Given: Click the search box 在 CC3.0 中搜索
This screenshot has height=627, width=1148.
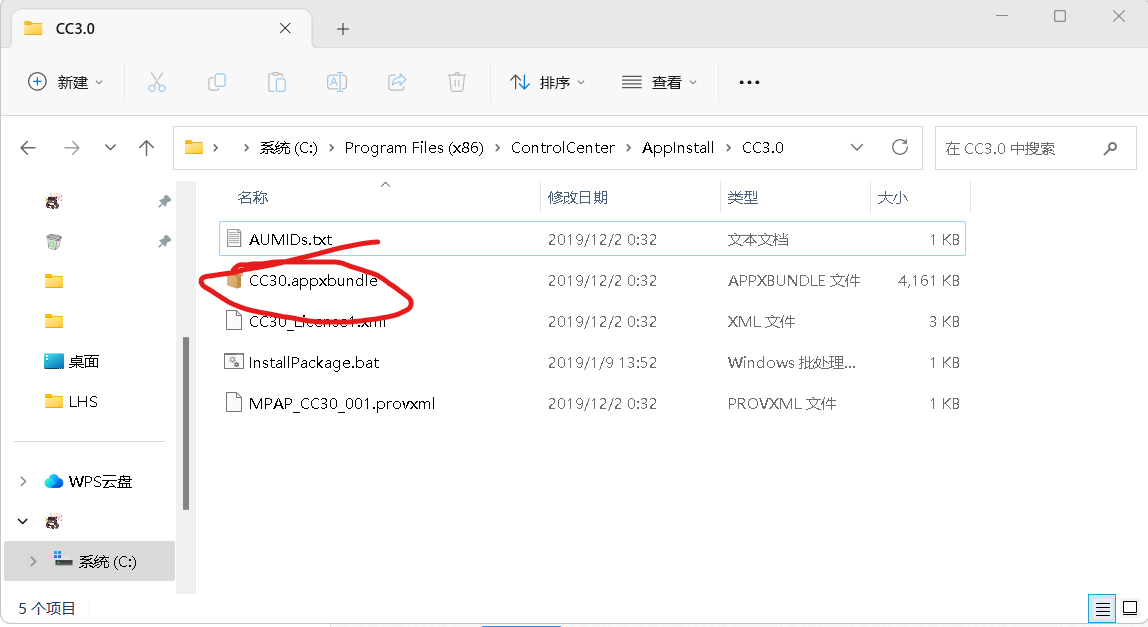Looking at the screenshot, I should click(1035, 148).
